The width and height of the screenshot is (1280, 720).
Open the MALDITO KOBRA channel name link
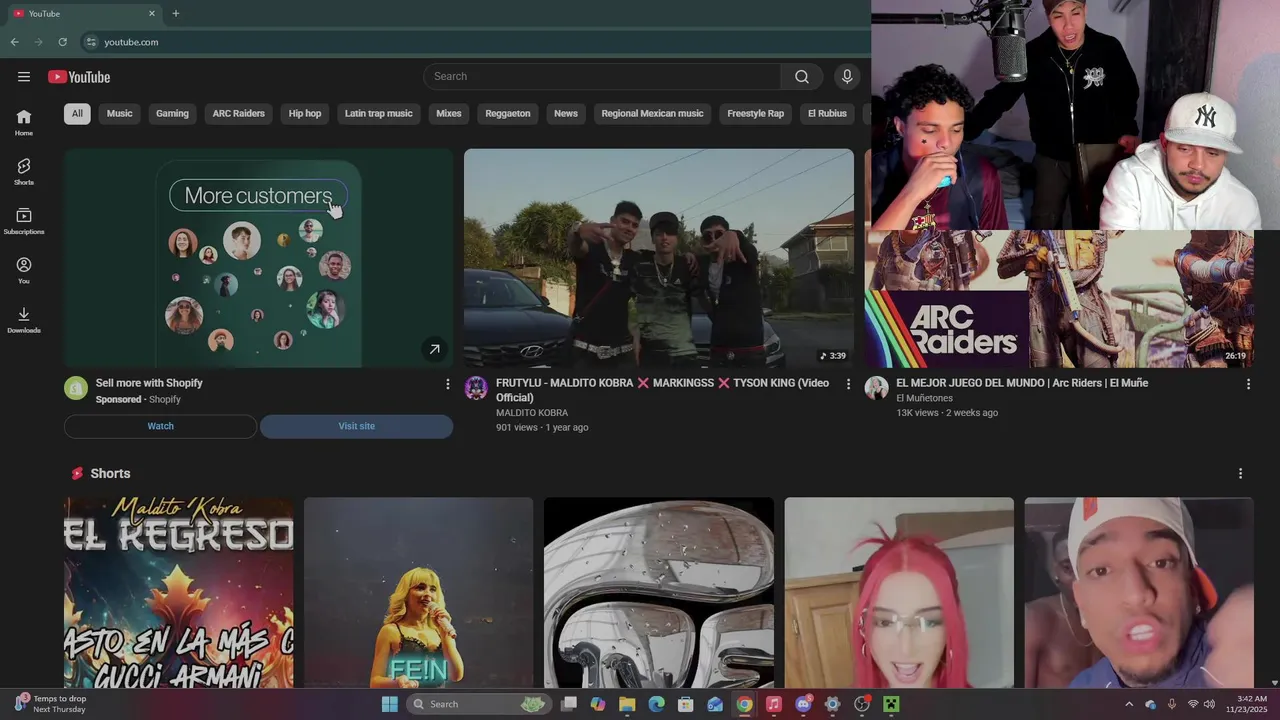[532, 413]
